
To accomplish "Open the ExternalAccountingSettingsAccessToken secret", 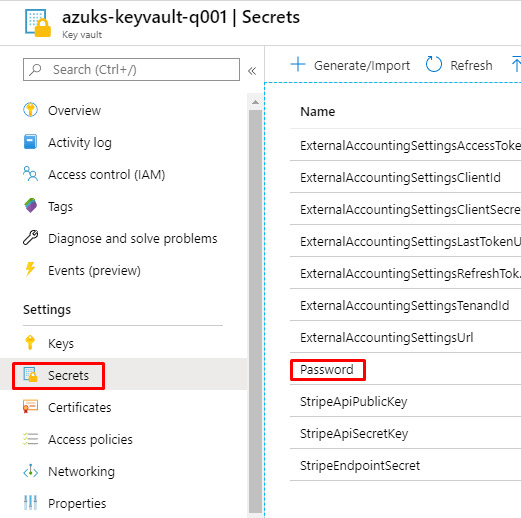I will (411, 146).
